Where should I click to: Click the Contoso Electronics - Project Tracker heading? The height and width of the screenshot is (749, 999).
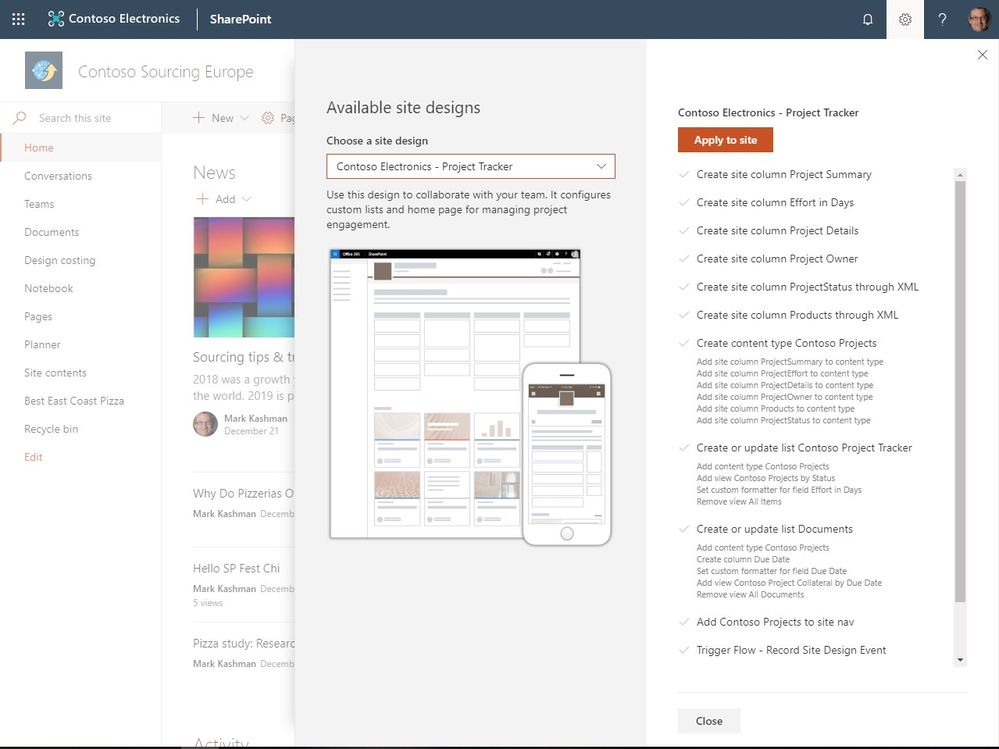(x=768, y=113)
